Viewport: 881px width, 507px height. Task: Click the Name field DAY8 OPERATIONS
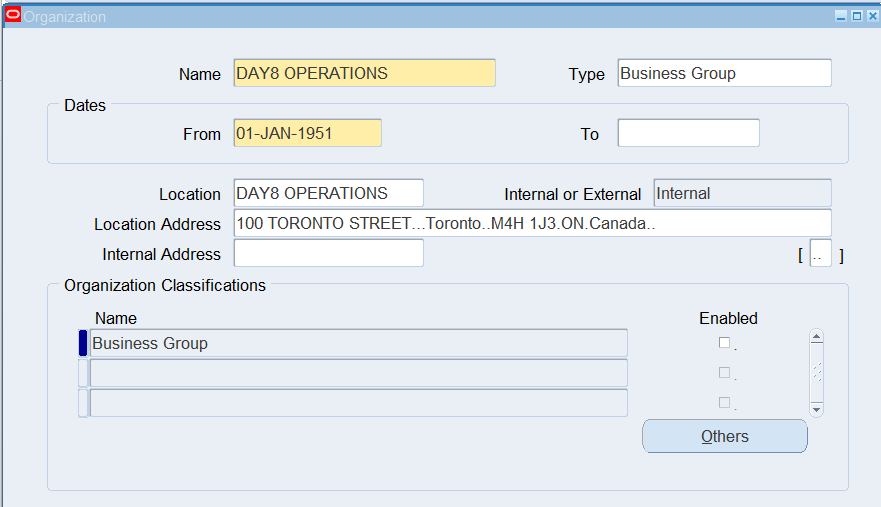365,73
